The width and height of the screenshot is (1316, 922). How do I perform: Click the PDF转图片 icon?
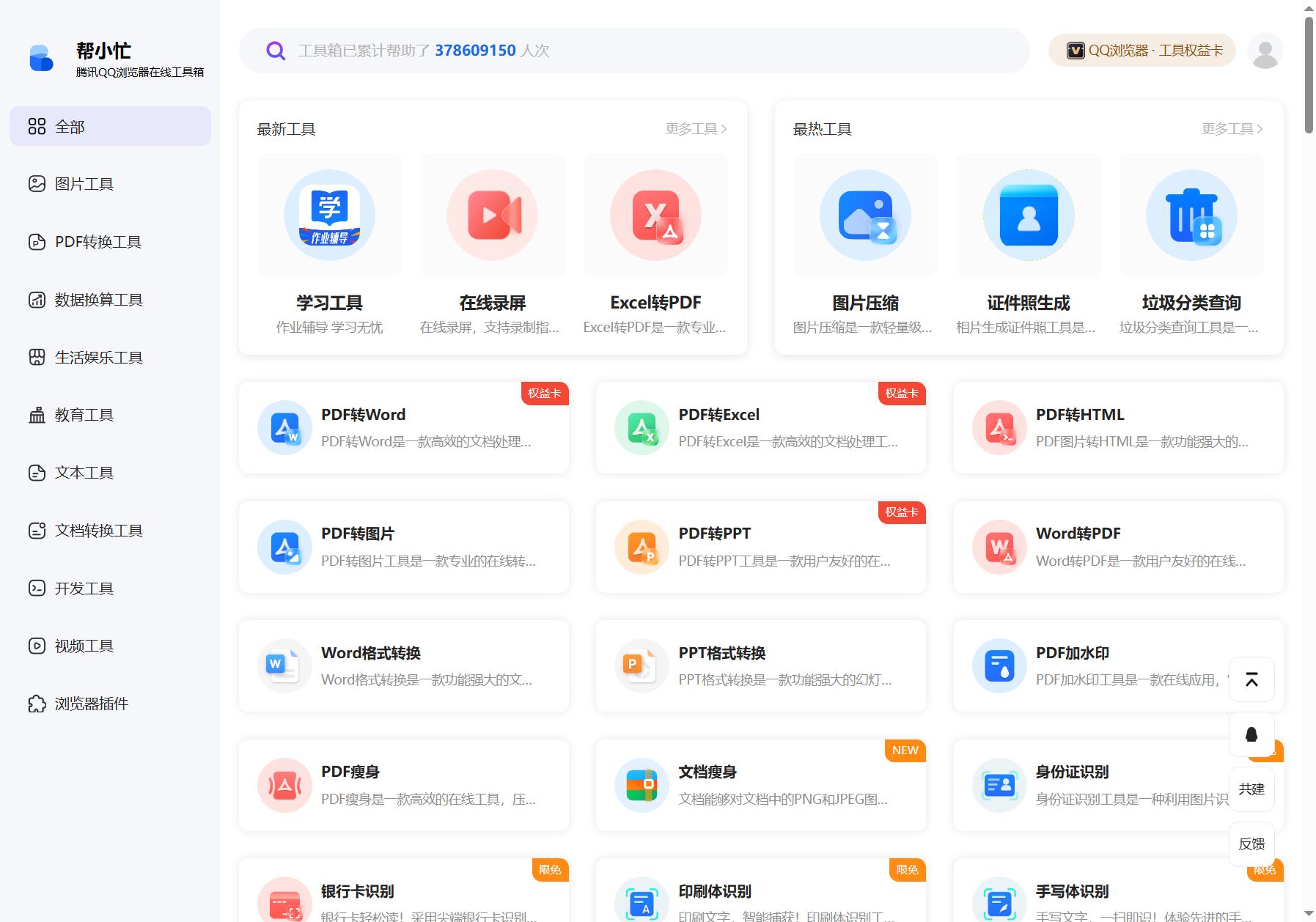[x=284, y=547]
